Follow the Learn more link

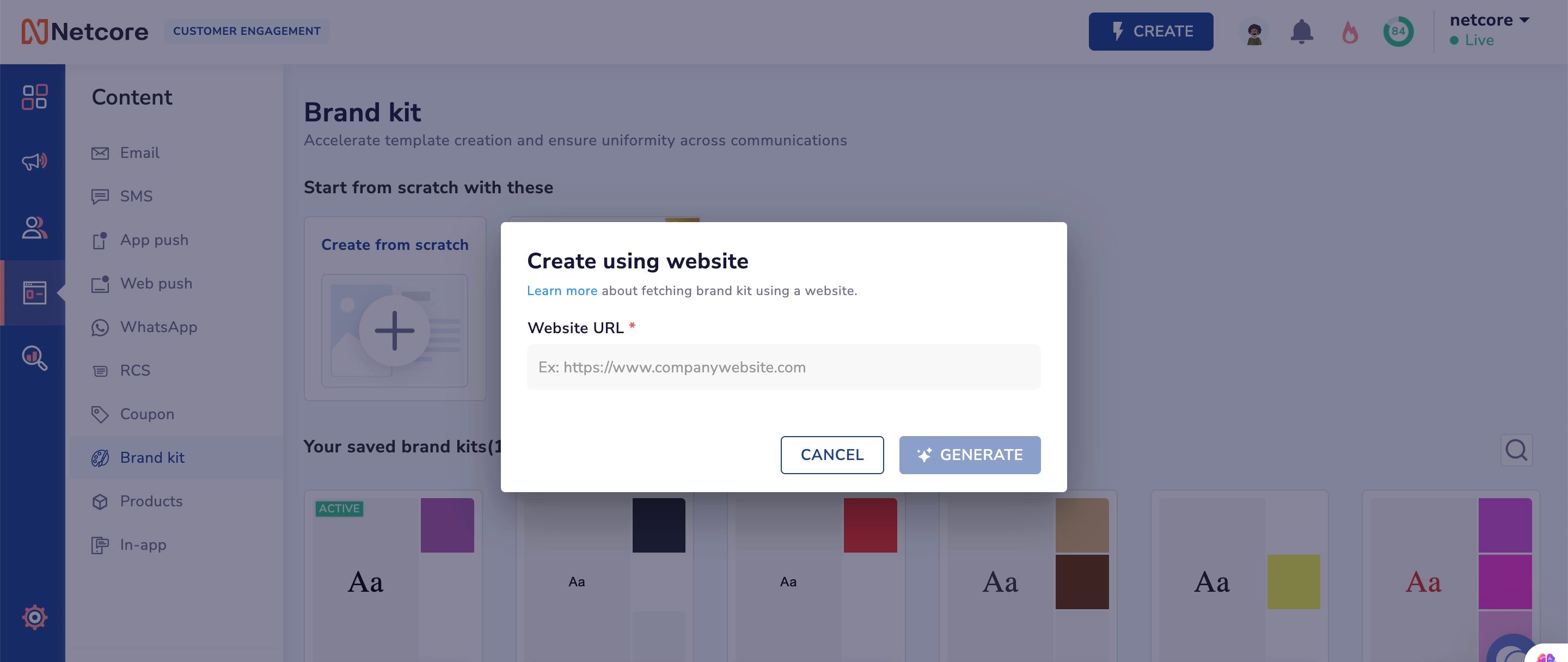tap(562, 291)
